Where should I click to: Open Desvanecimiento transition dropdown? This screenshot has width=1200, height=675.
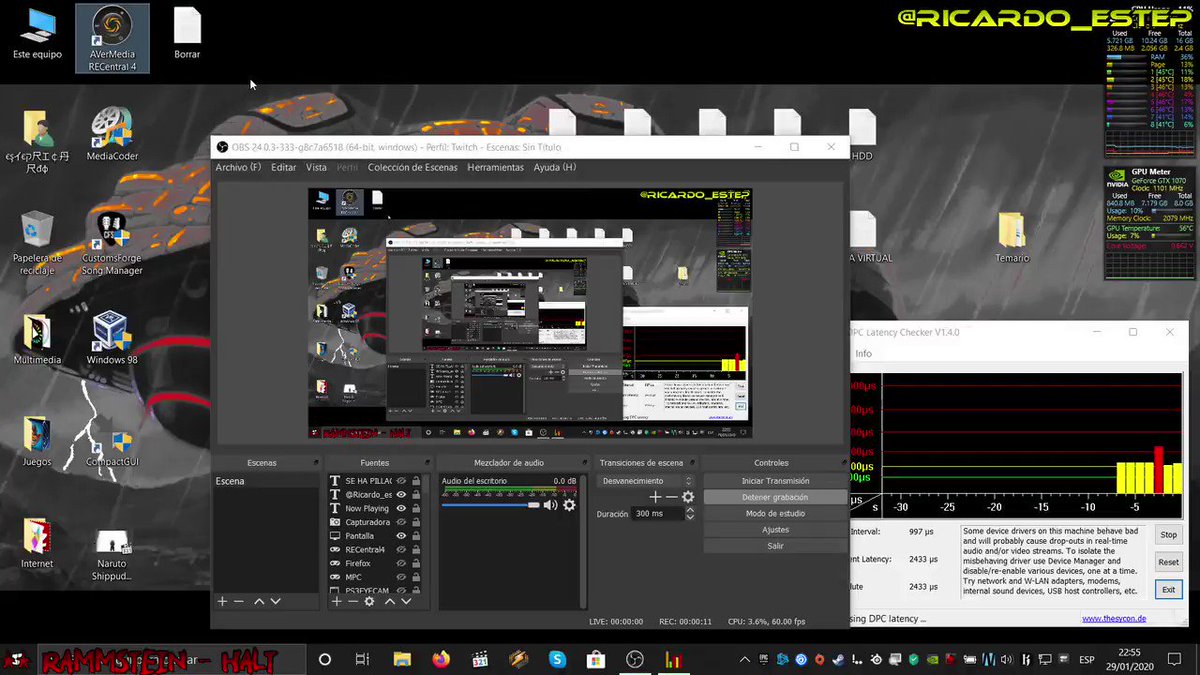click(646, 481)
